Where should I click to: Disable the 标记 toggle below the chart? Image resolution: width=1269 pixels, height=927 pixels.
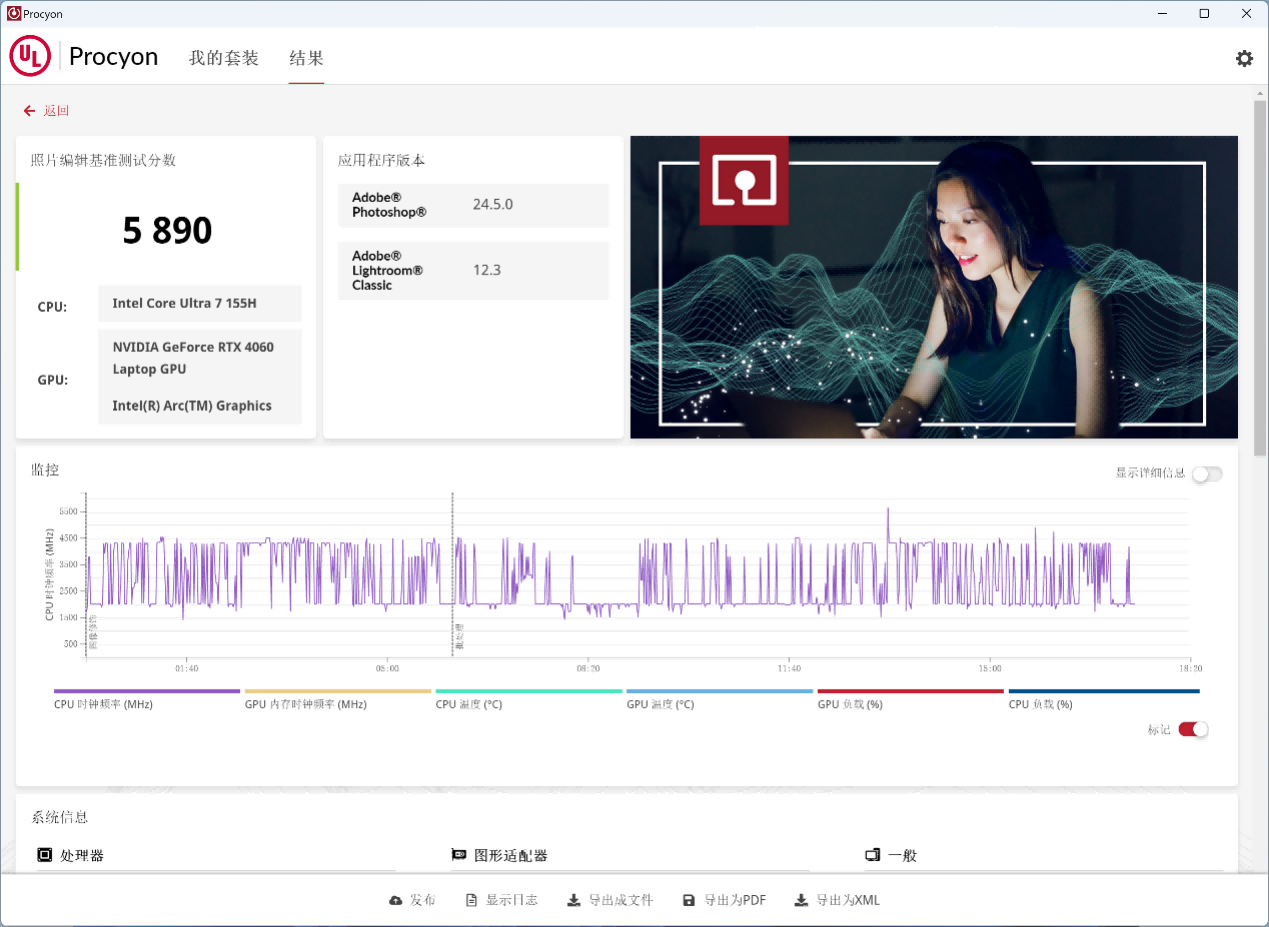(1193, 730)
